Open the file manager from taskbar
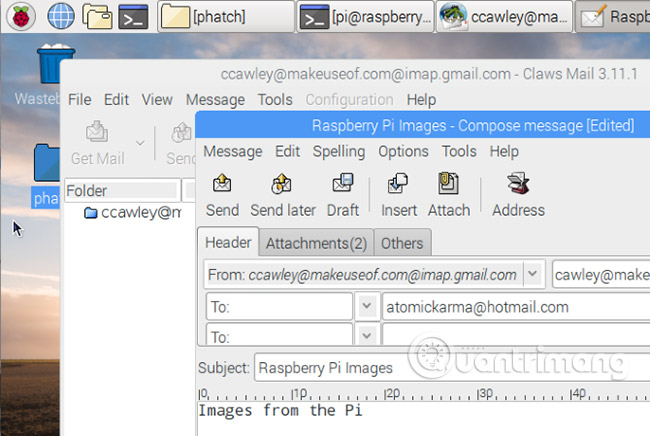 [97, 17]
